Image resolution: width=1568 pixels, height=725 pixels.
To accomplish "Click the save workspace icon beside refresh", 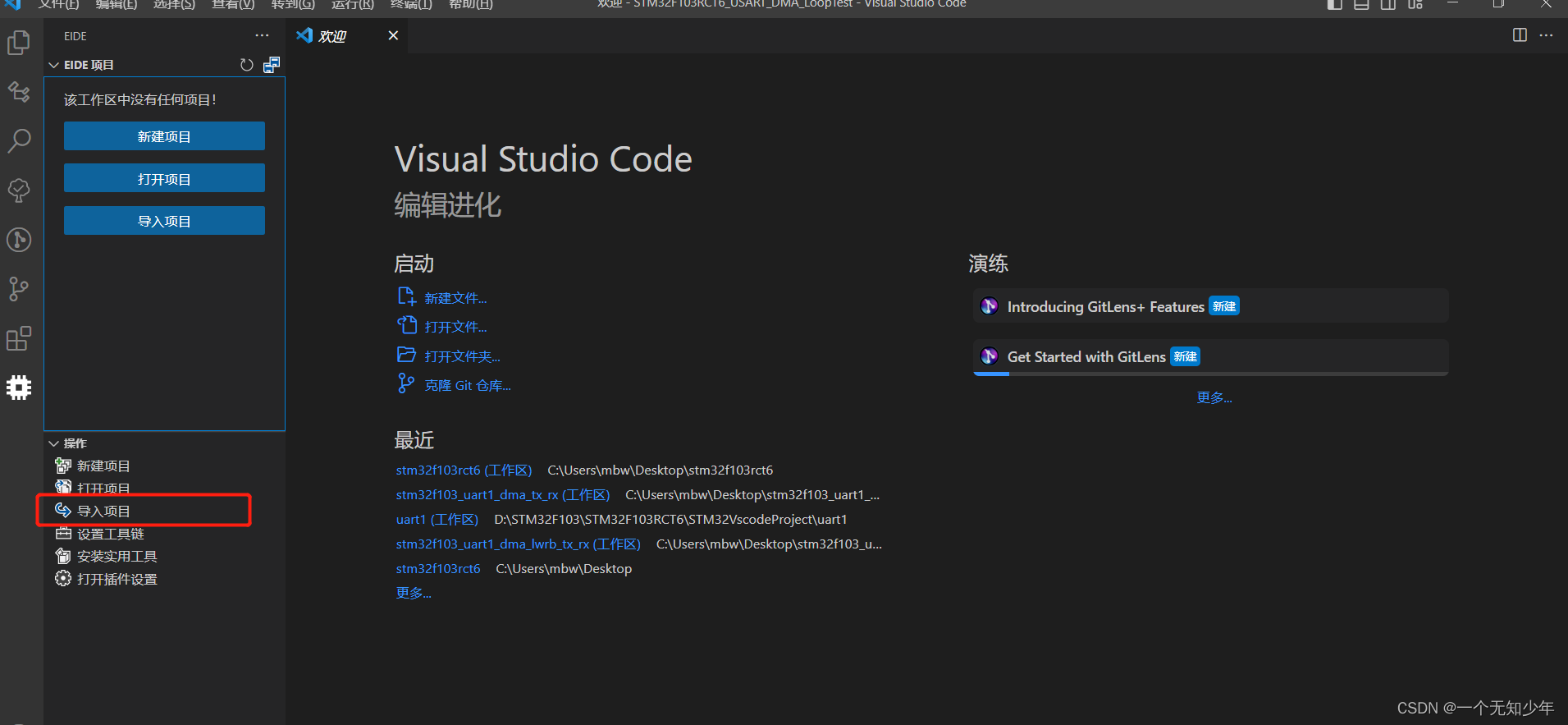I will [272, 65].
